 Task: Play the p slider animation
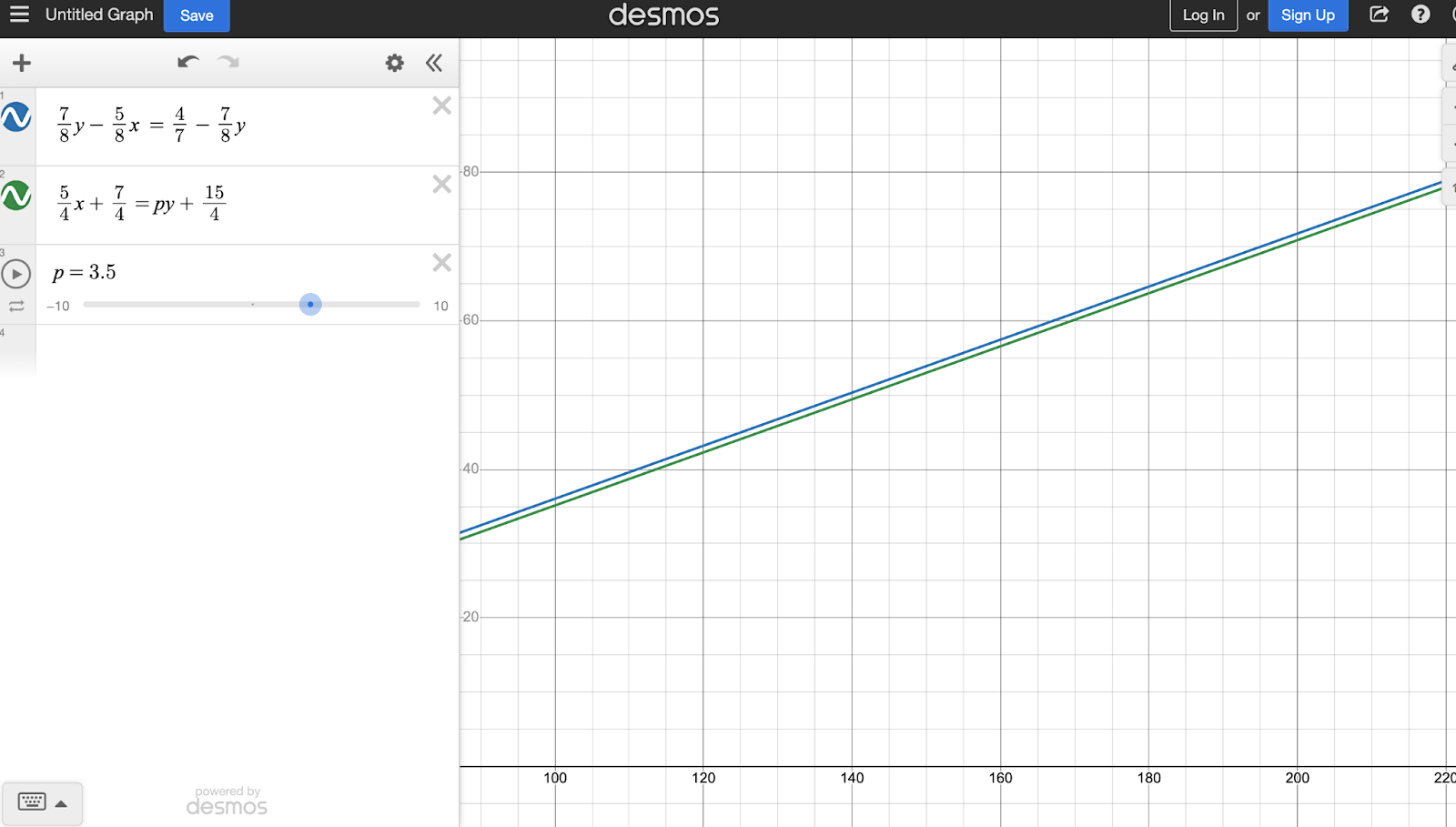point(16,274)
